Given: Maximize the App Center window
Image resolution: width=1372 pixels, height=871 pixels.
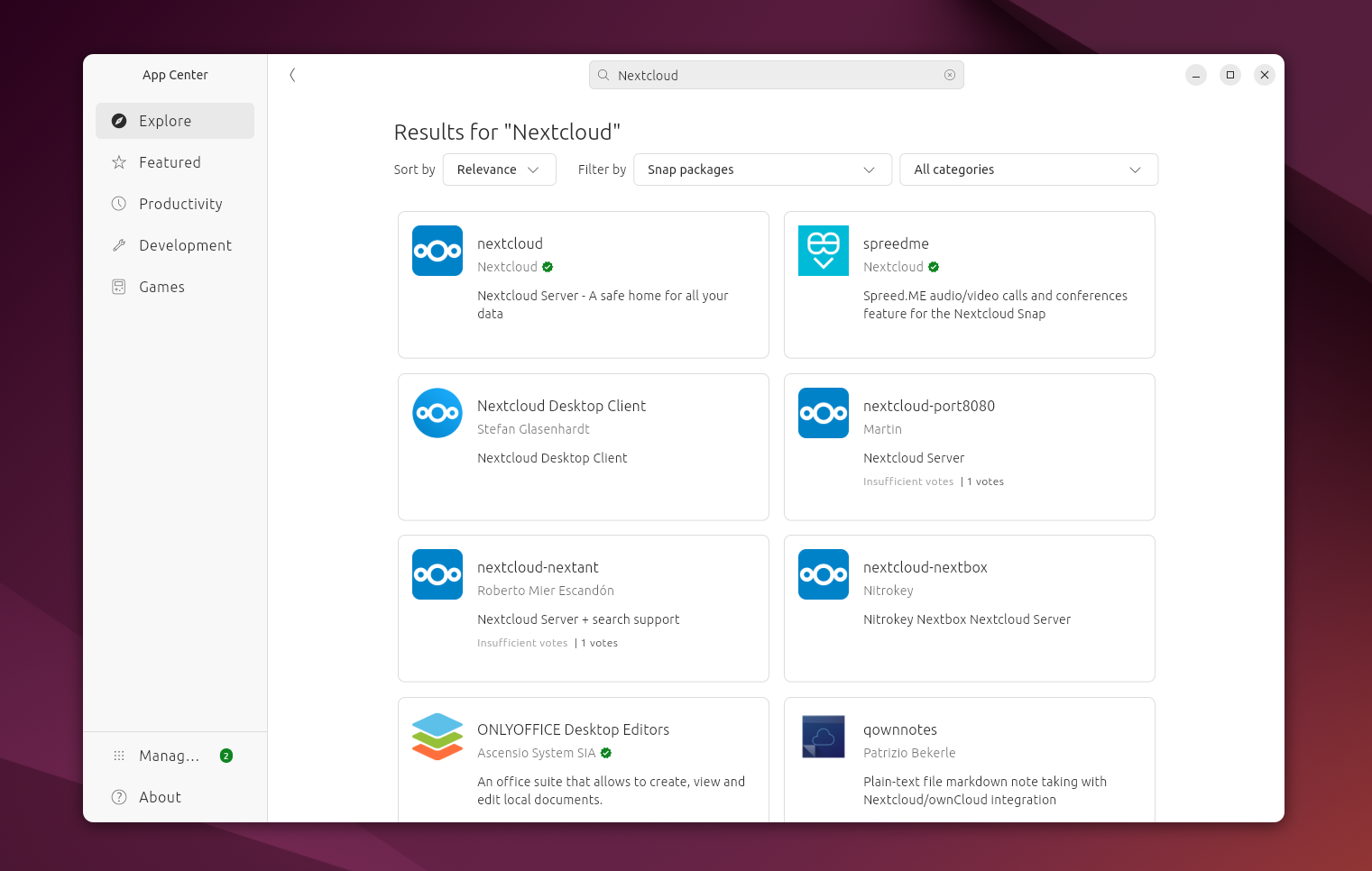Looking at the screenshot, I should point(1230,75).
